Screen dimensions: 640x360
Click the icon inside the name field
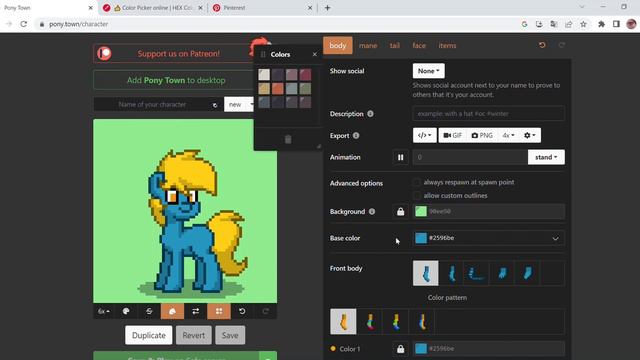[215, 105]
